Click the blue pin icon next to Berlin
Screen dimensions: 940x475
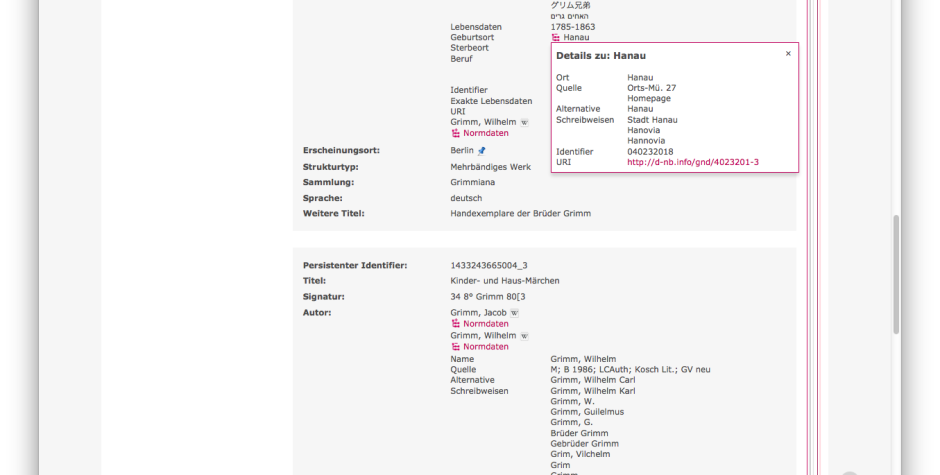point(481,151)
